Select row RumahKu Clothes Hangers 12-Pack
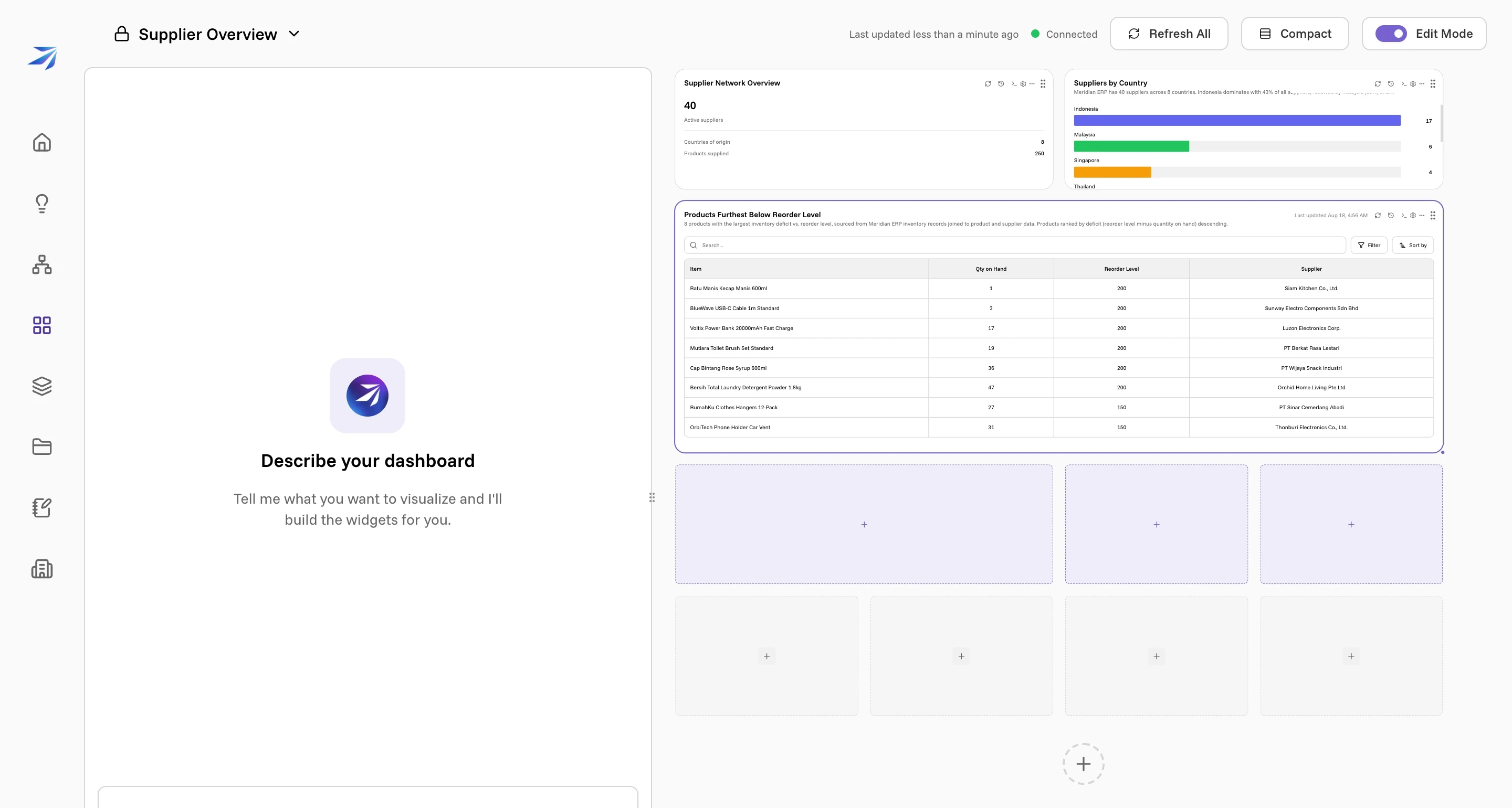1512x808 pixels. click(x=1058, y=407)
